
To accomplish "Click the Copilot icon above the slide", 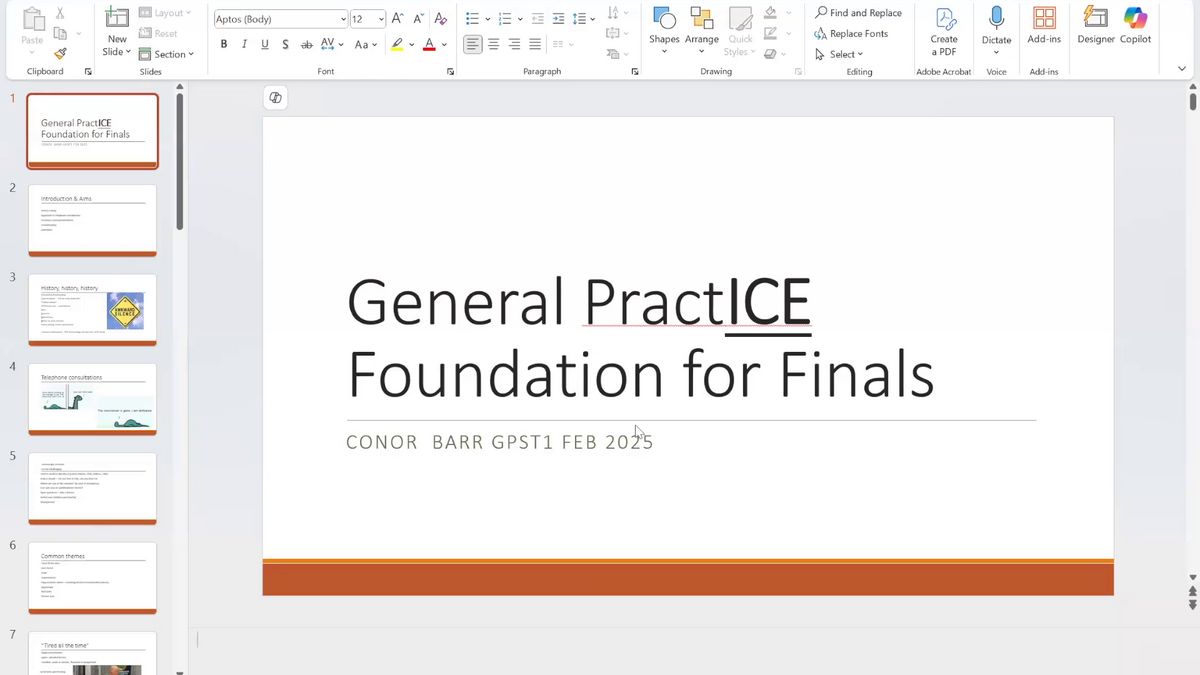I will coord(276,97).
